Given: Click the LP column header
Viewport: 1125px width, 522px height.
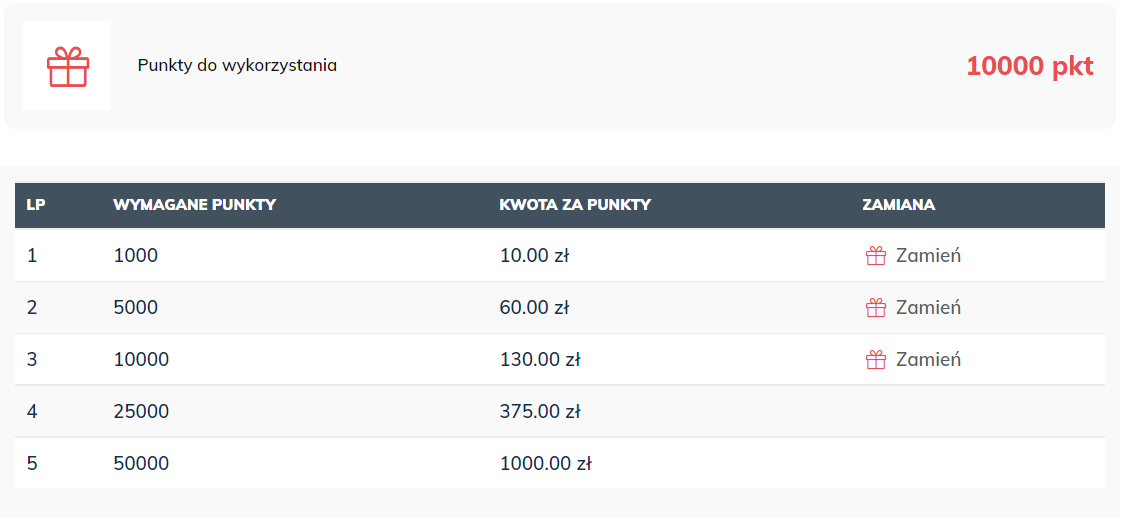Looking at the screenshot, I should click(36, 205).
